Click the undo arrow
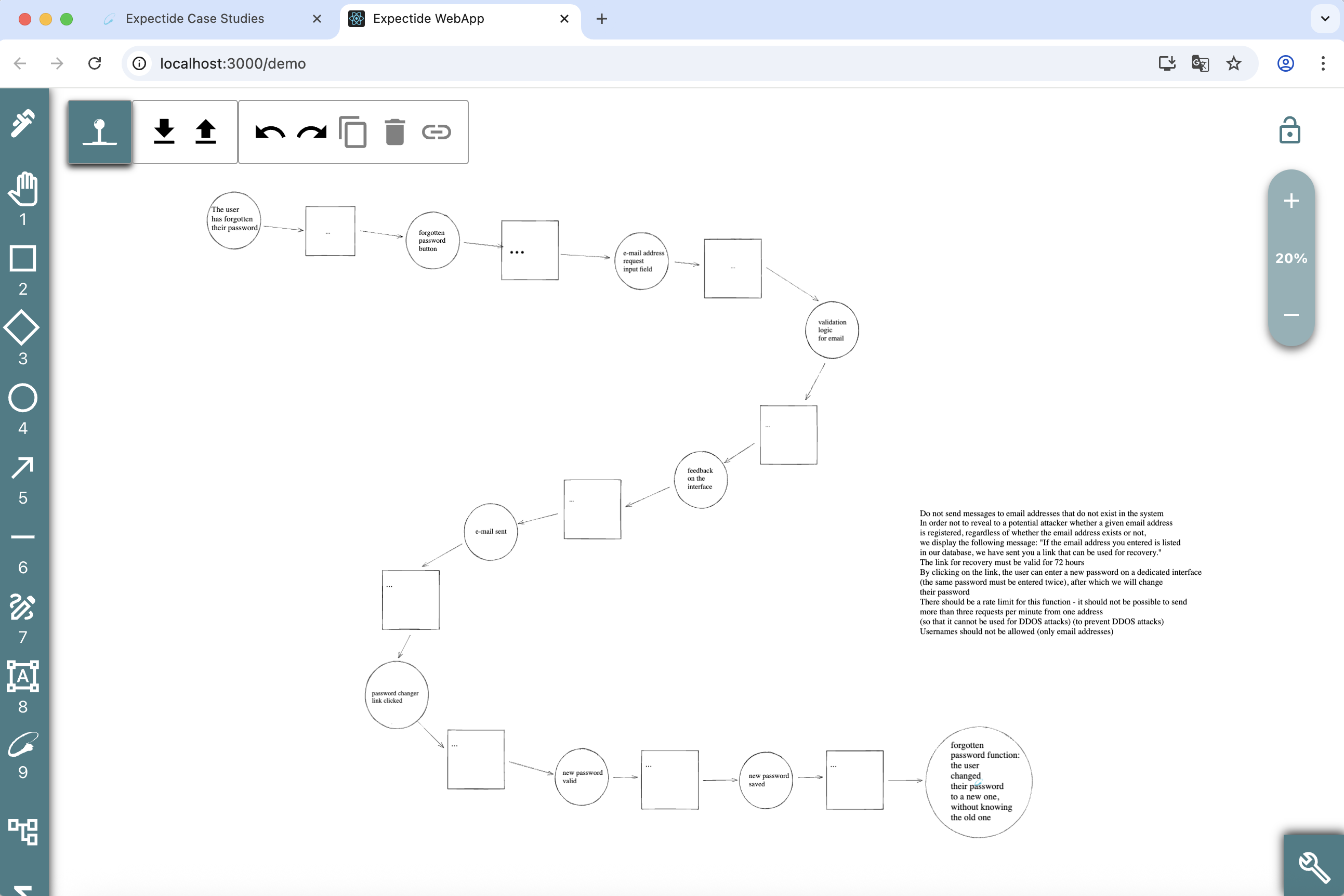Viewport: 1344px width, 896px height. click(x=270, y=132)
